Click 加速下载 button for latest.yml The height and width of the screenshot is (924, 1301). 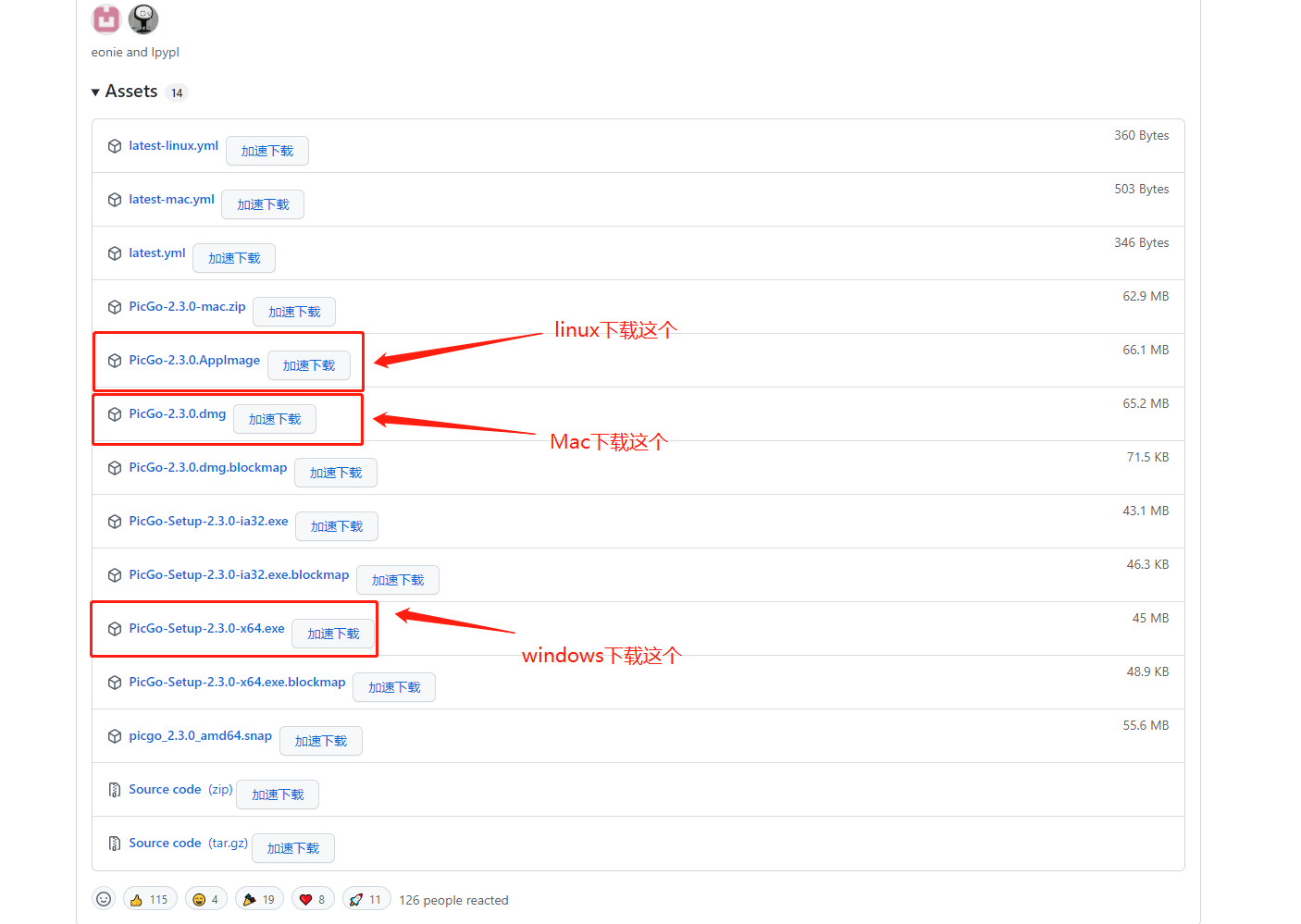click(234, 258)
